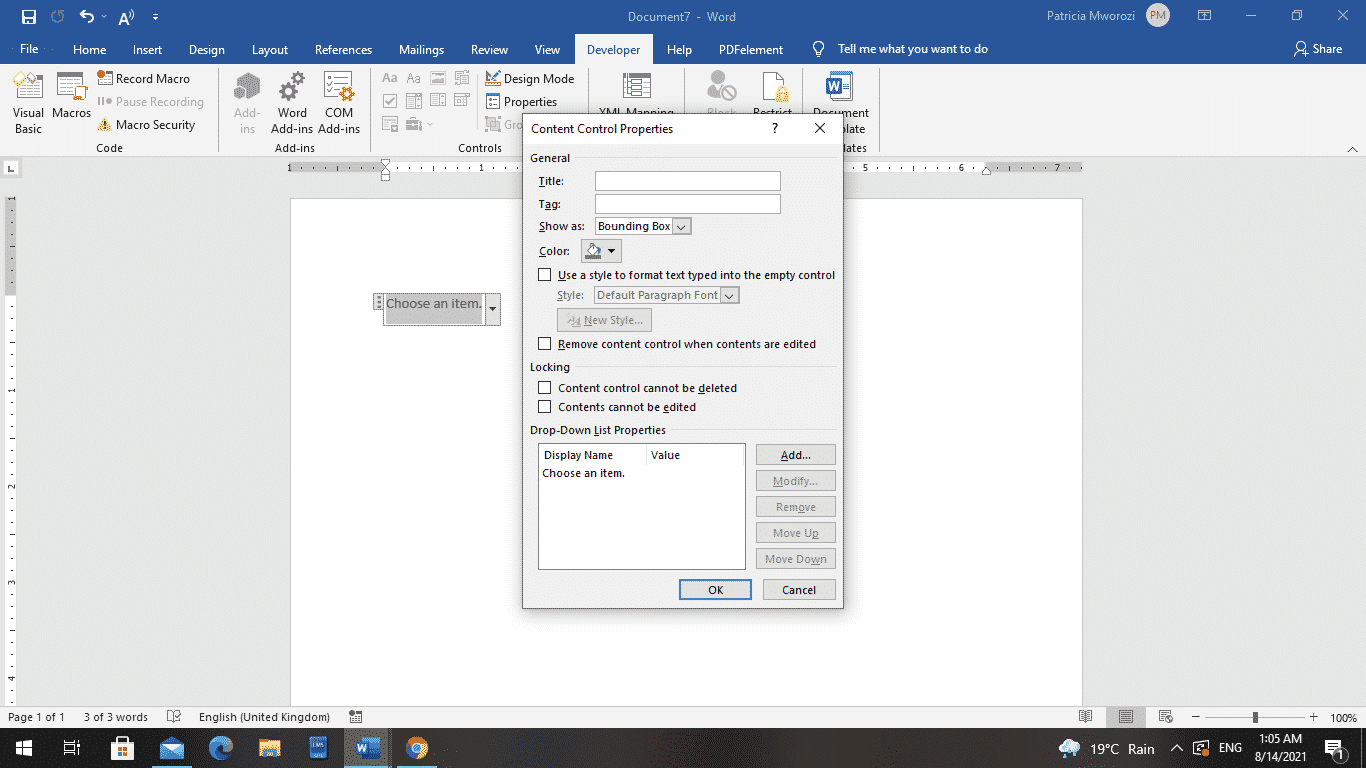Screen dimensions: 1366x768
Task: Click the Add button for drop-down entries
Action: (x=795, y=454)
